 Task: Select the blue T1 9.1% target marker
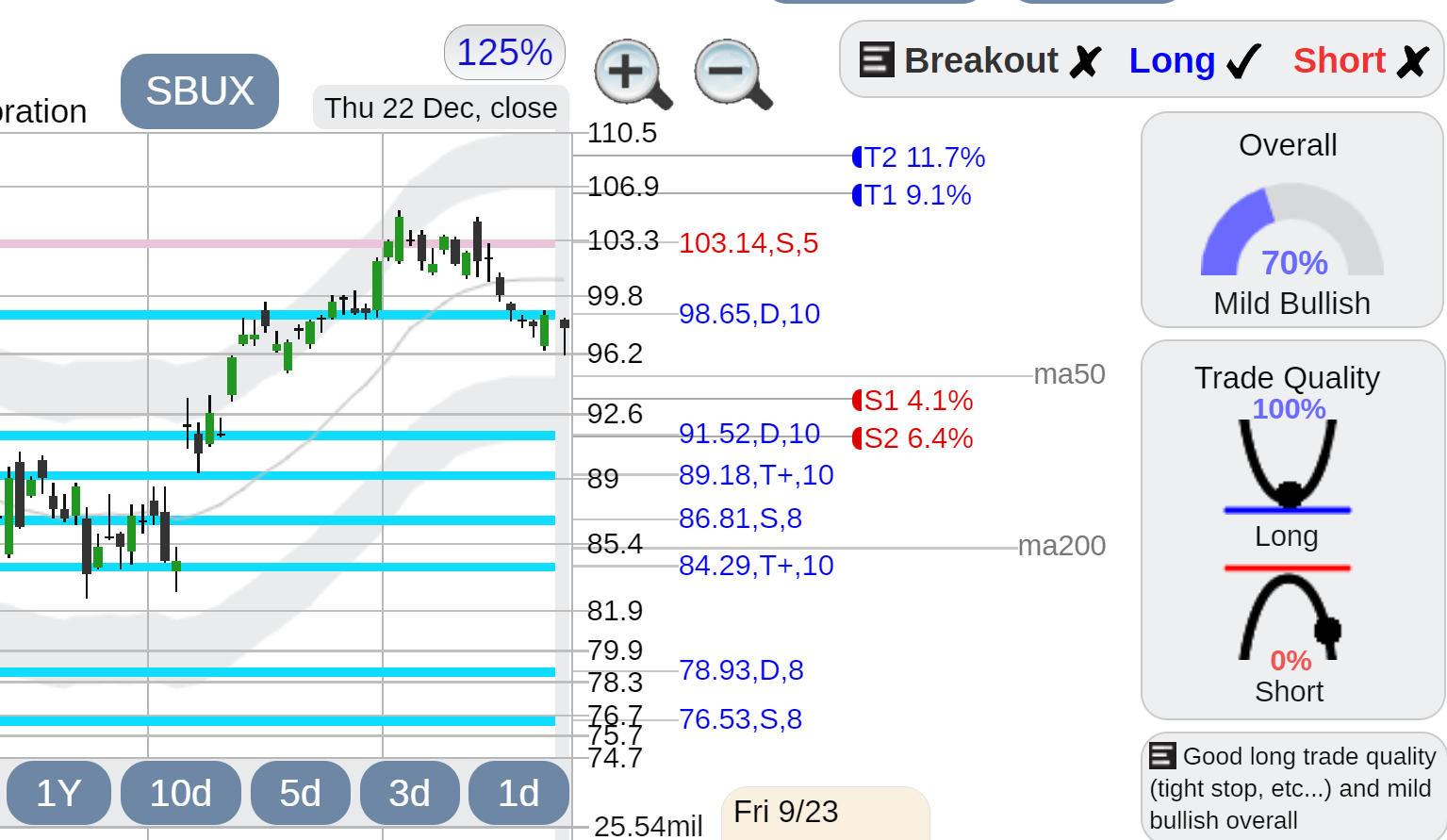[x=912, y=194]
